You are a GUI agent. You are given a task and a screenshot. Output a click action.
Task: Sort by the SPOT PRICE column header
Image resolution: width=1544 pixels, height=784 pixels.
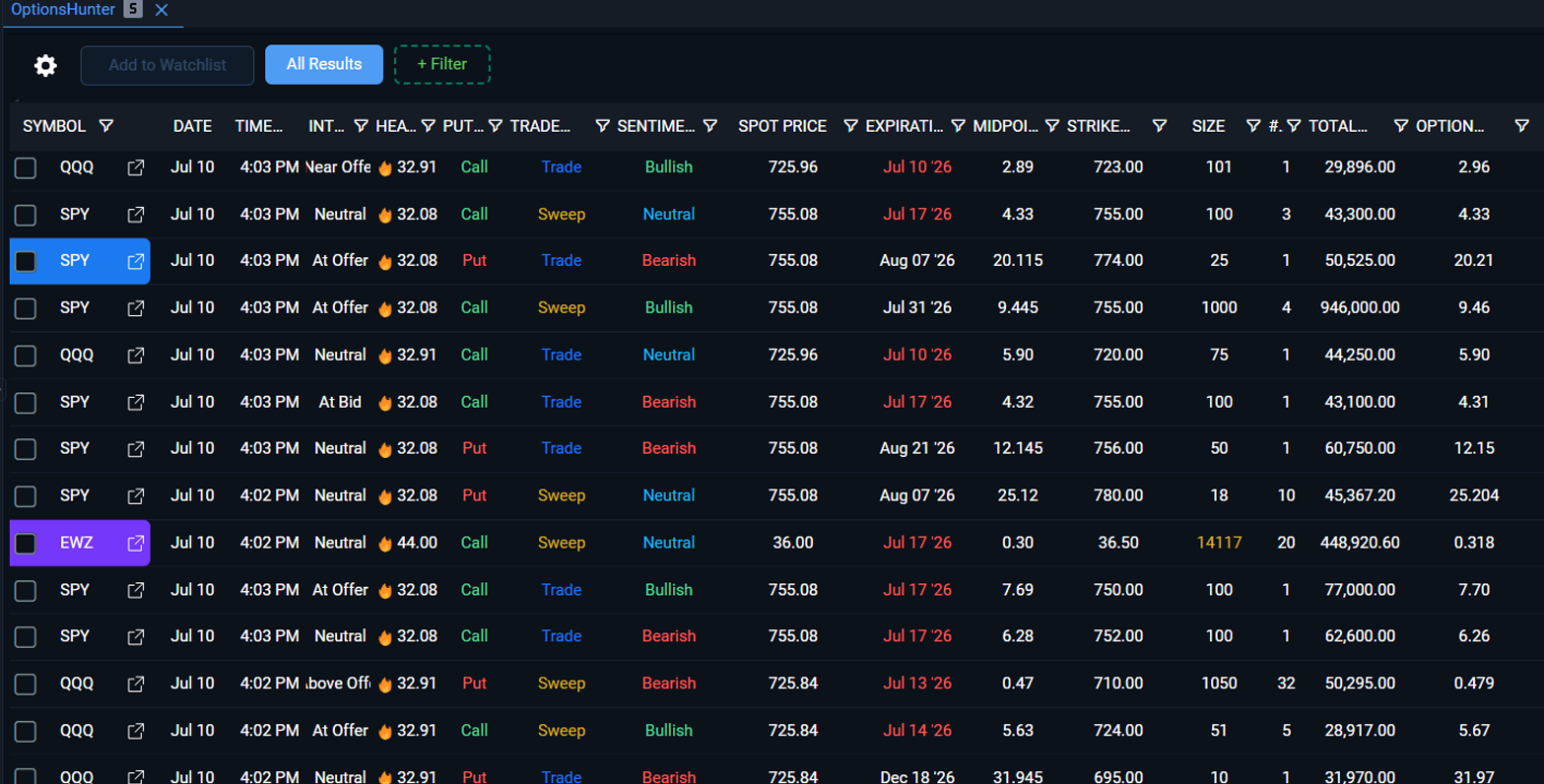point(782,126)
